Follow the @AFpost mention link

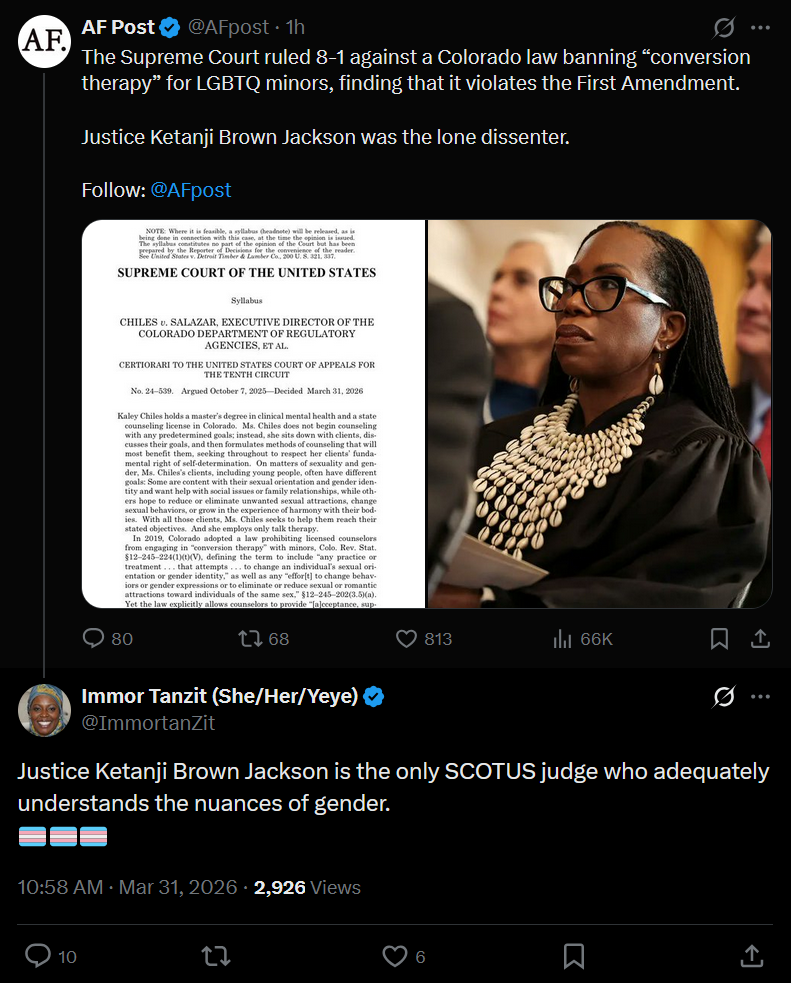[x=191, y=190]
